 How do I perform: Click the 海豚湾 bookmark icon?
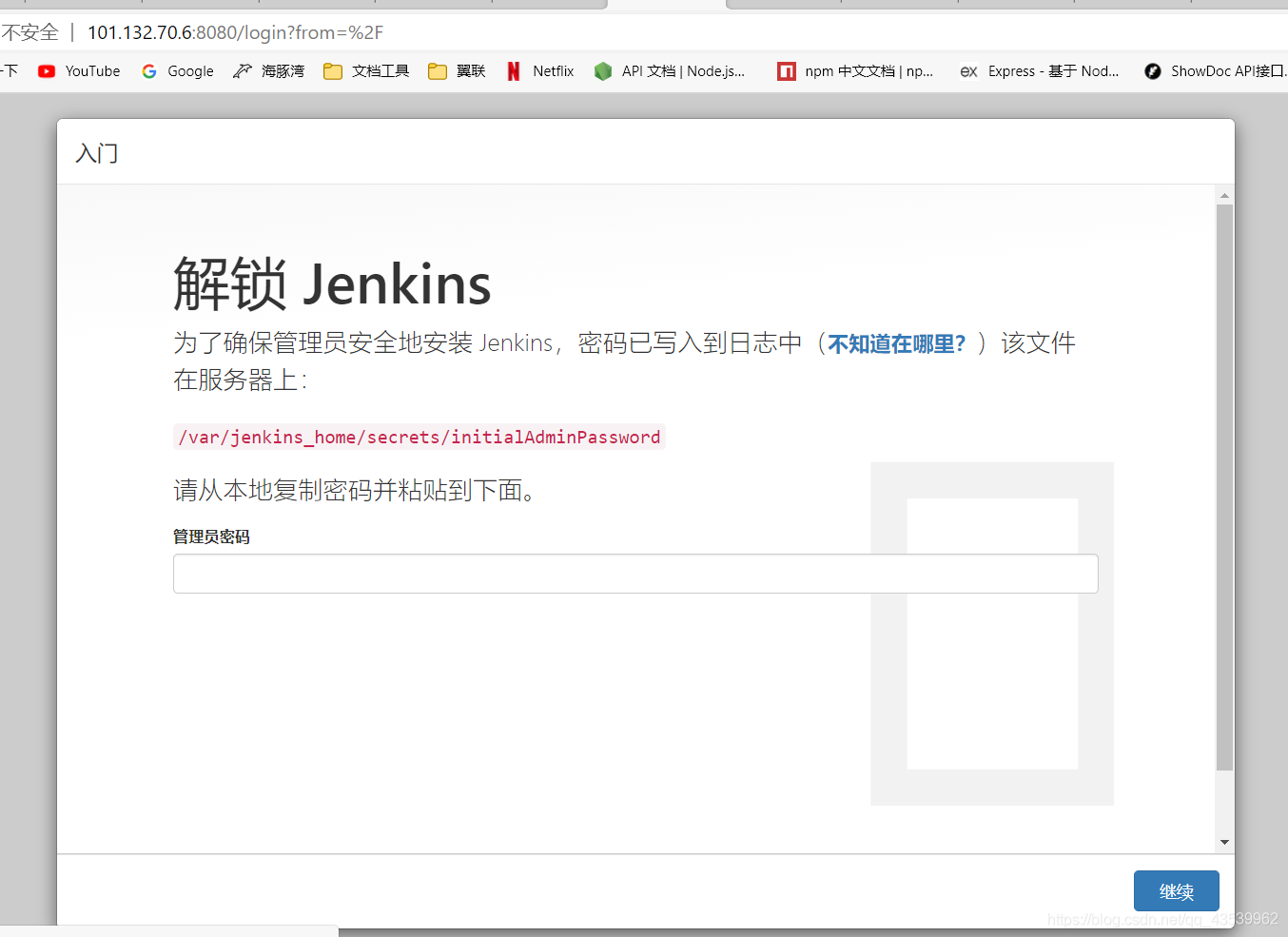[243, 71]
